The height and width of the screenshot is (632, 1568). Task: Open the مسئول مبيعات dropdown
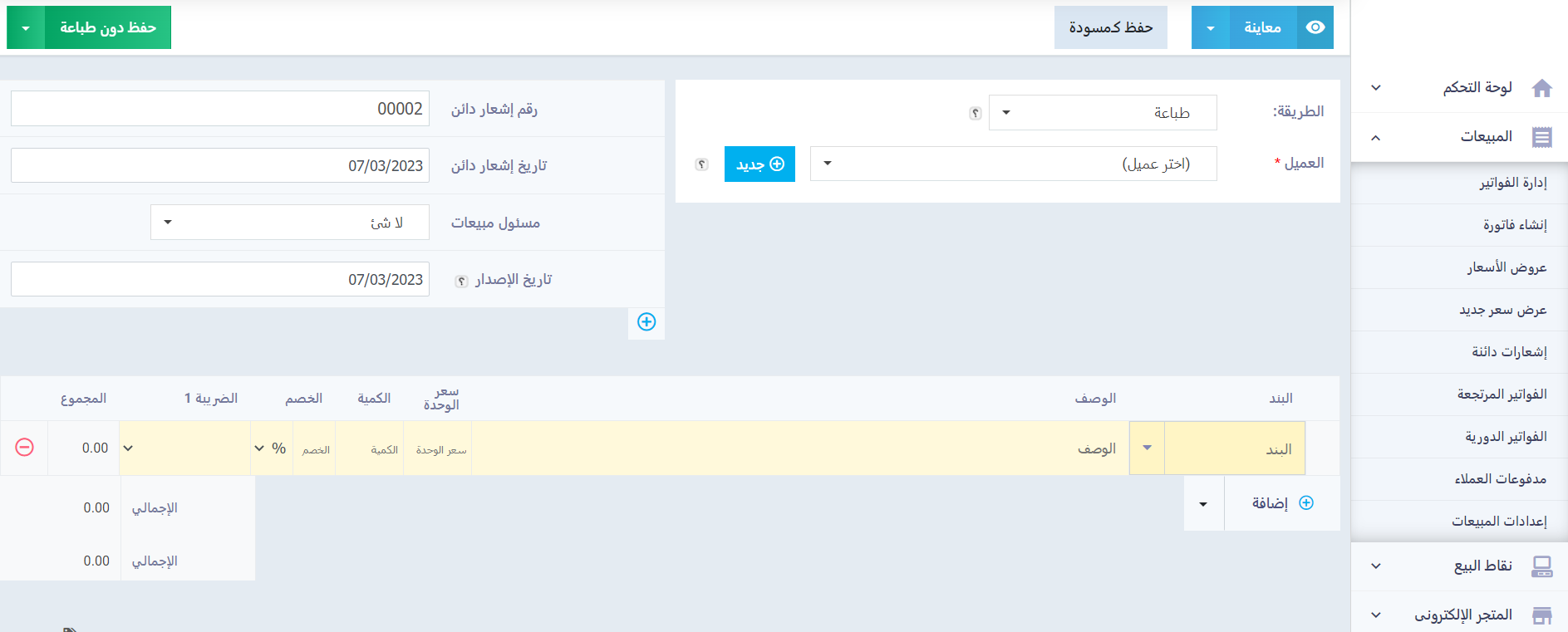289,223
